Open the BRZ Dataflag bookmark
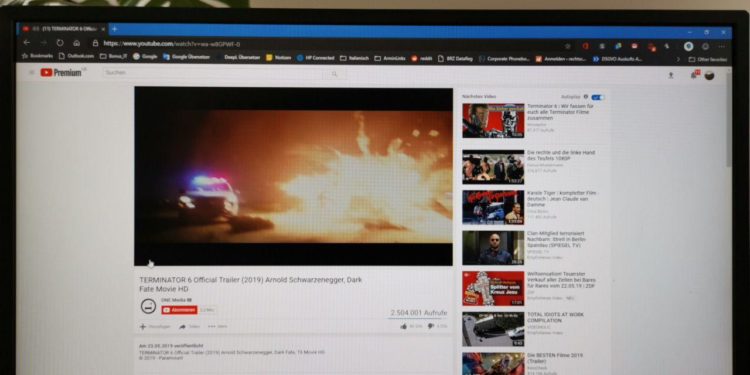750x375 pixels. [456, 59]
